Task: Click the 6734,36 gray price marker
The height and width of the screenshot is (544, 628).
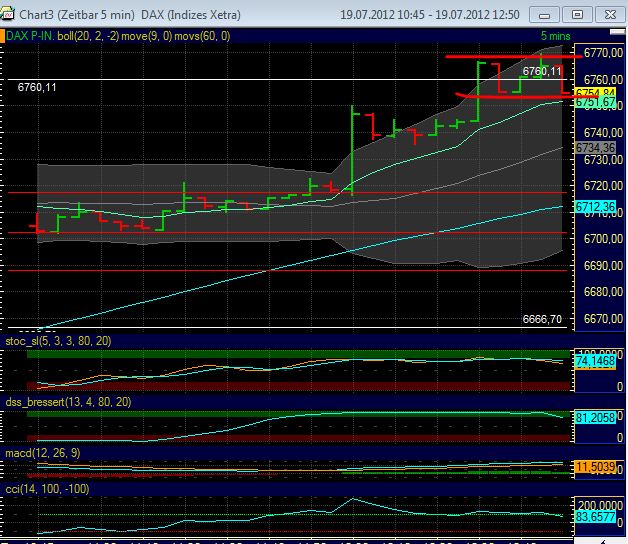Action: point(595,147)
